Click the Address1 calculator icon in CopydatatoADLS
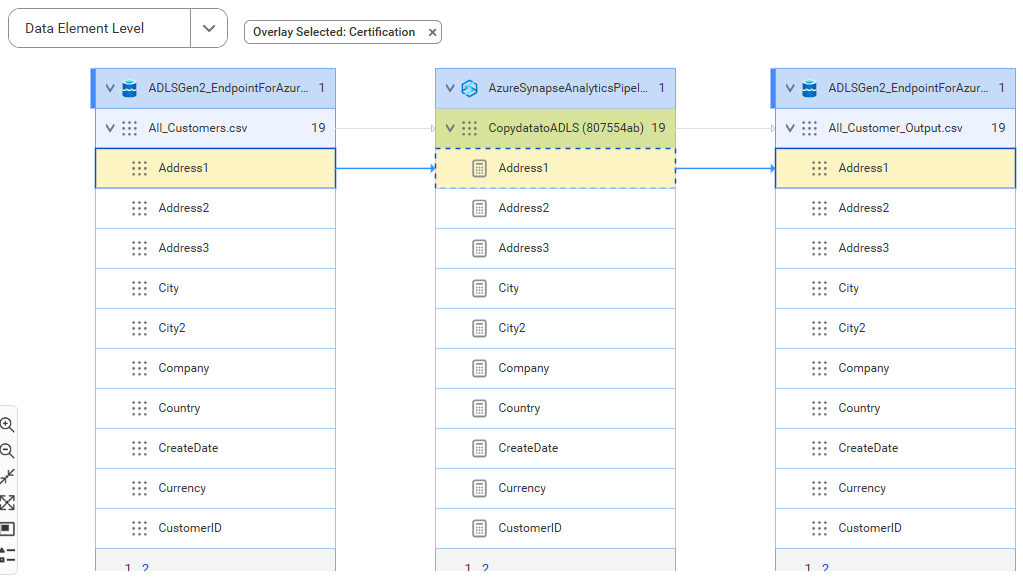Image resolution: width=1023 pixels, height=578 pixels. coord(480,168)
